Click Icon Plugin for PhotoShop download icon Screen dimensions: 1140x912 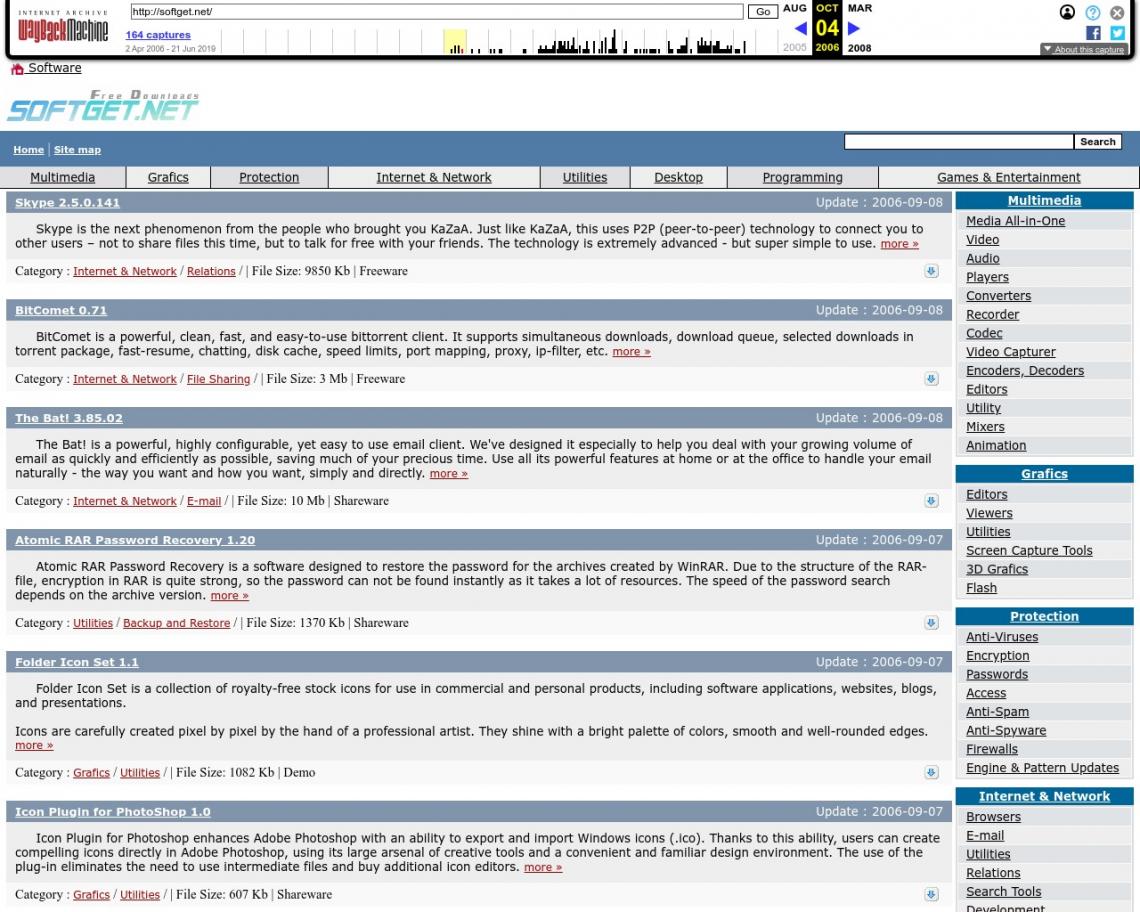pos(931,895)
